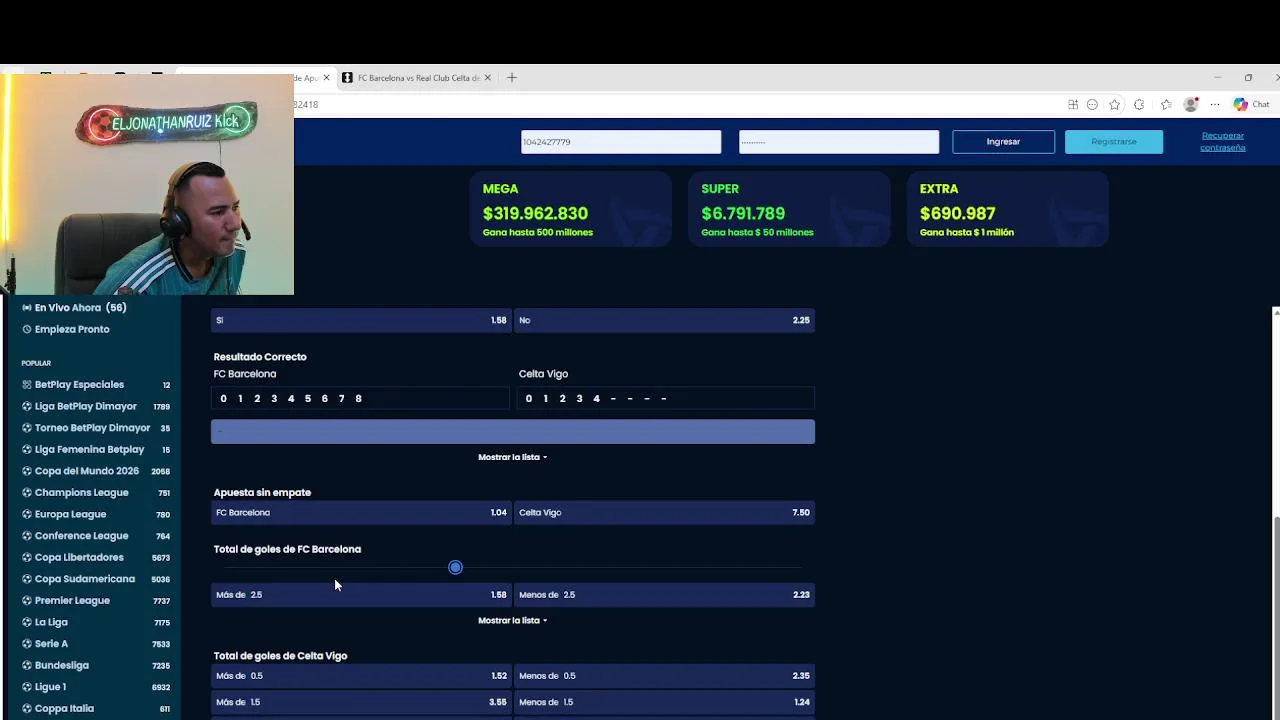Click the Barcelona total goals slider handle
Viewport: 1280px width, 720px height.
(455, 567)
